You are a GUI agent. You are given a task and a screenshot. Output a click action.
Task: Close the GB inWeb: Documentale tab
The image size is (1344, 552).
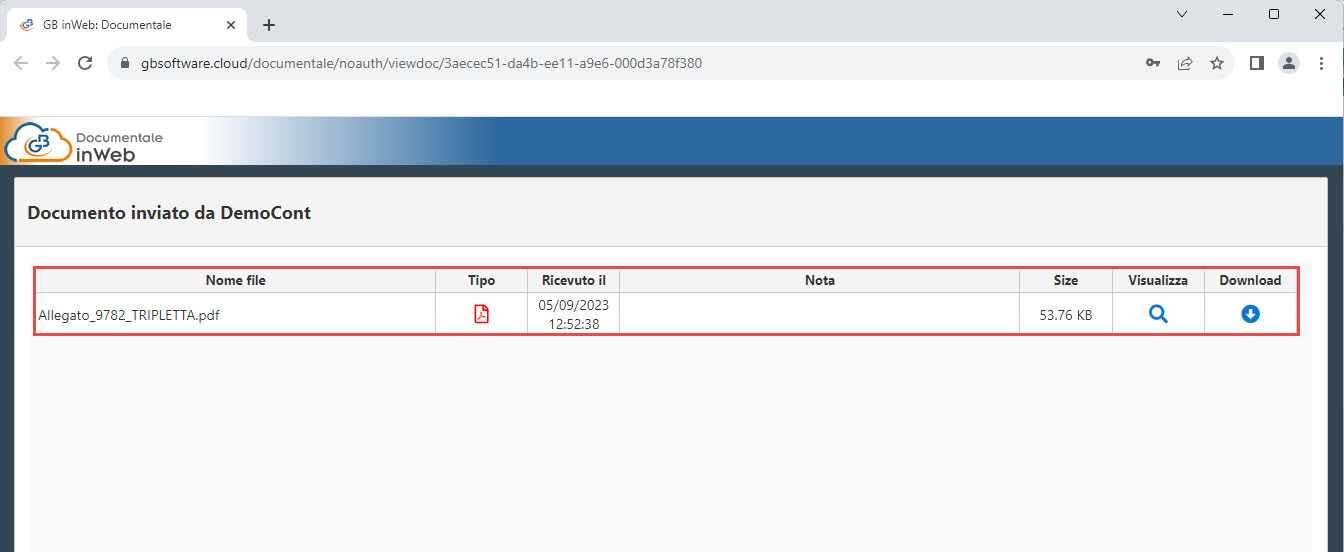tap(231, 24)
